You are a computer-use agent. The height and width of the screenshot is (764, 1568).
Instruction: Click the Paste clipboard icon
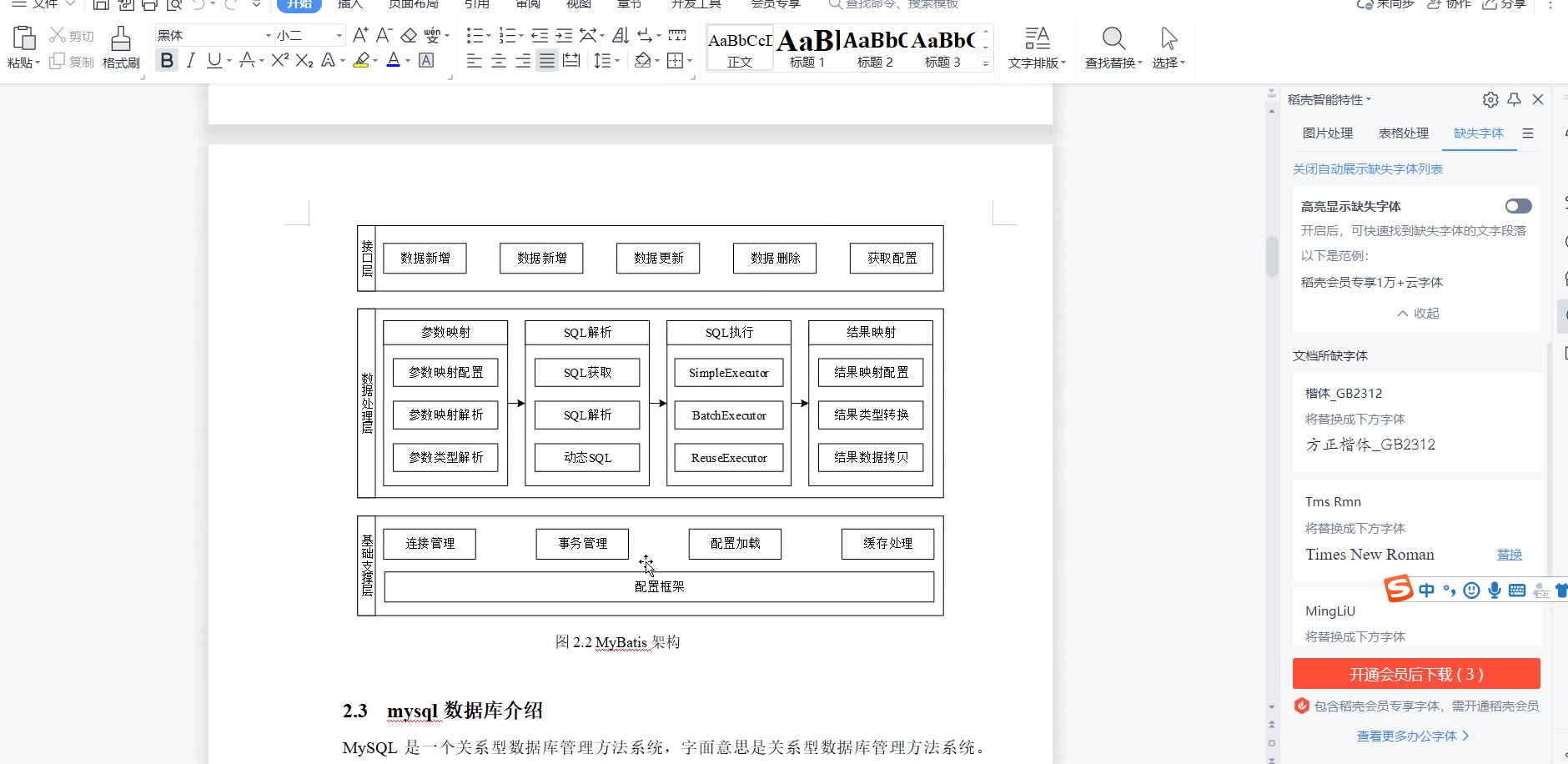point(24,38)
